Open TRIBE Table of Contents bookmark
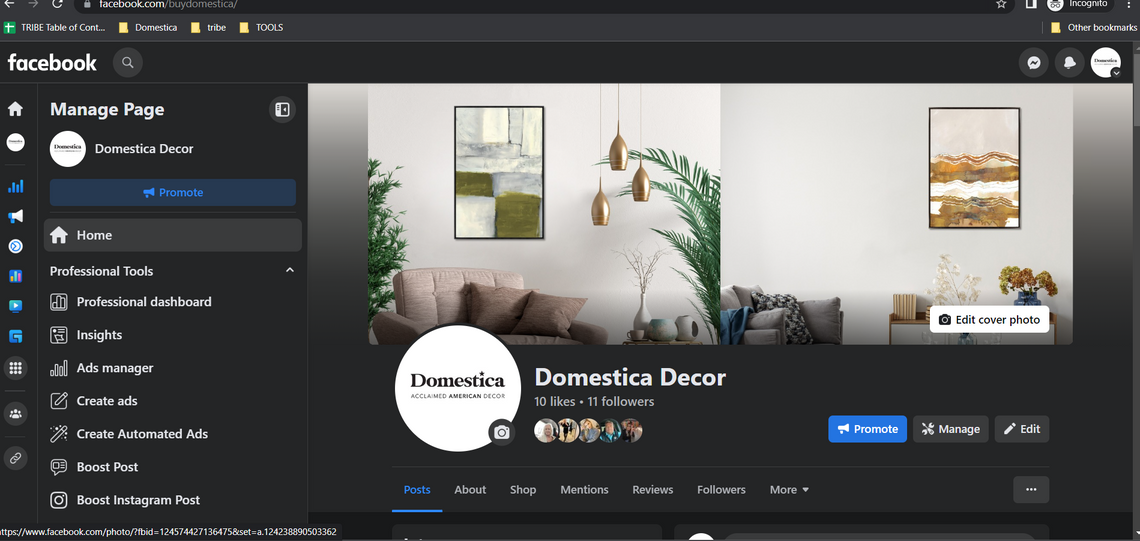The height and width of the screenshot is (541, 1140). coord(55,28)
